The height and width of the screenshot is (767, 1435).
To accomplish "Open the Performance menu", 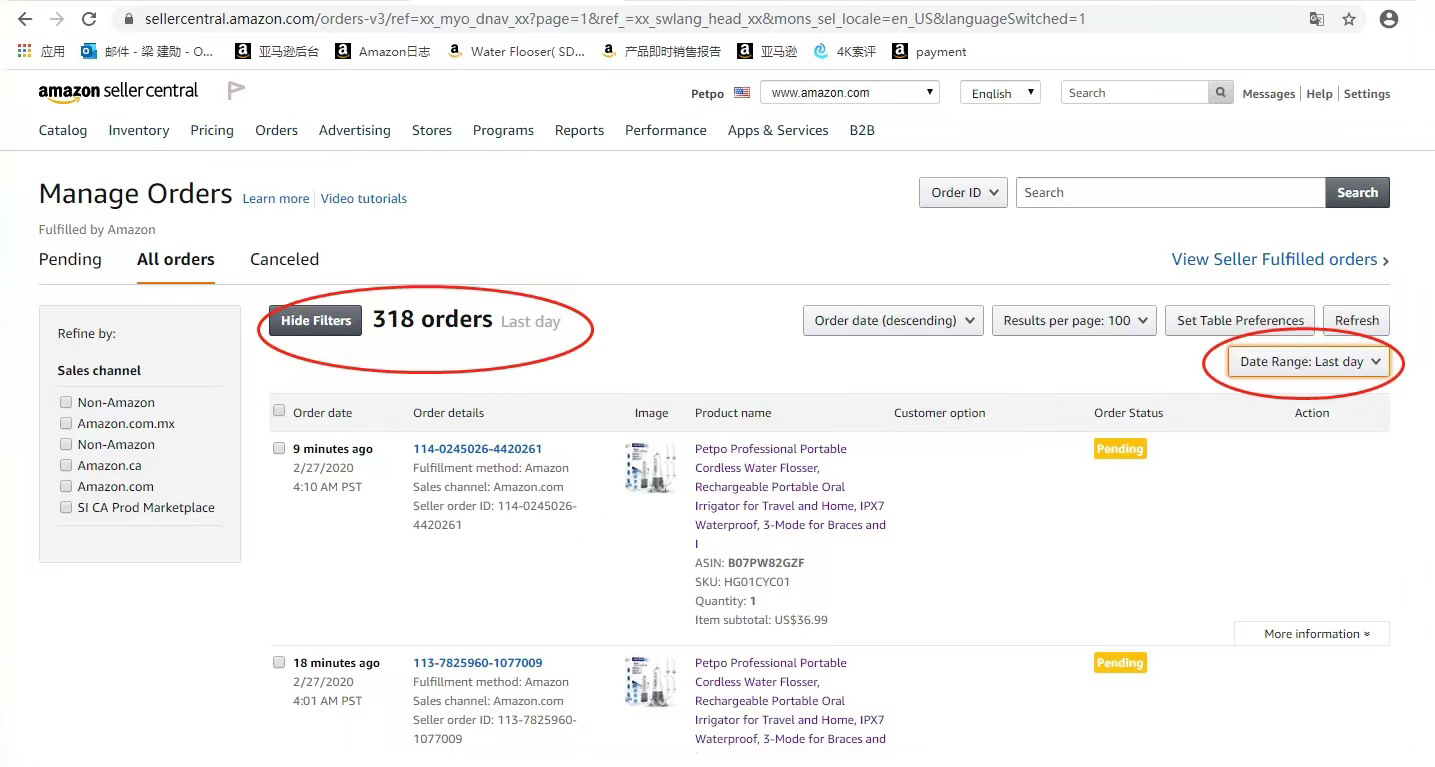I will tap(666, 130).
